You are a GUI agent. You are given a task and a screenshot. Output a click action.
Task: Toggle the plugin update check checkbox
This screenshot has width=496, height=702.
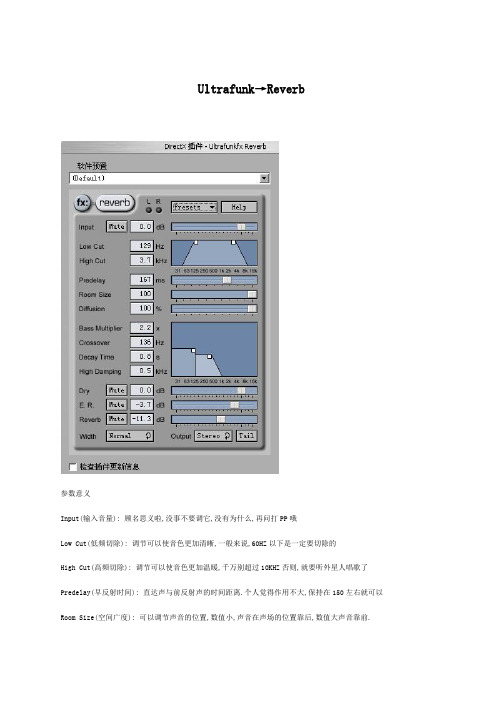[x=73, y=467]
